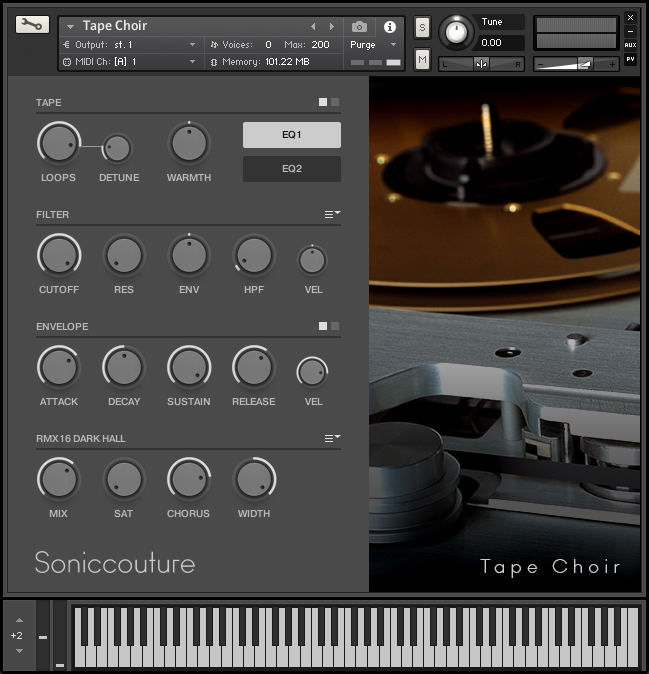Open the wrench edit mode icon
This screenshot has height=674, width=649.
32,25
